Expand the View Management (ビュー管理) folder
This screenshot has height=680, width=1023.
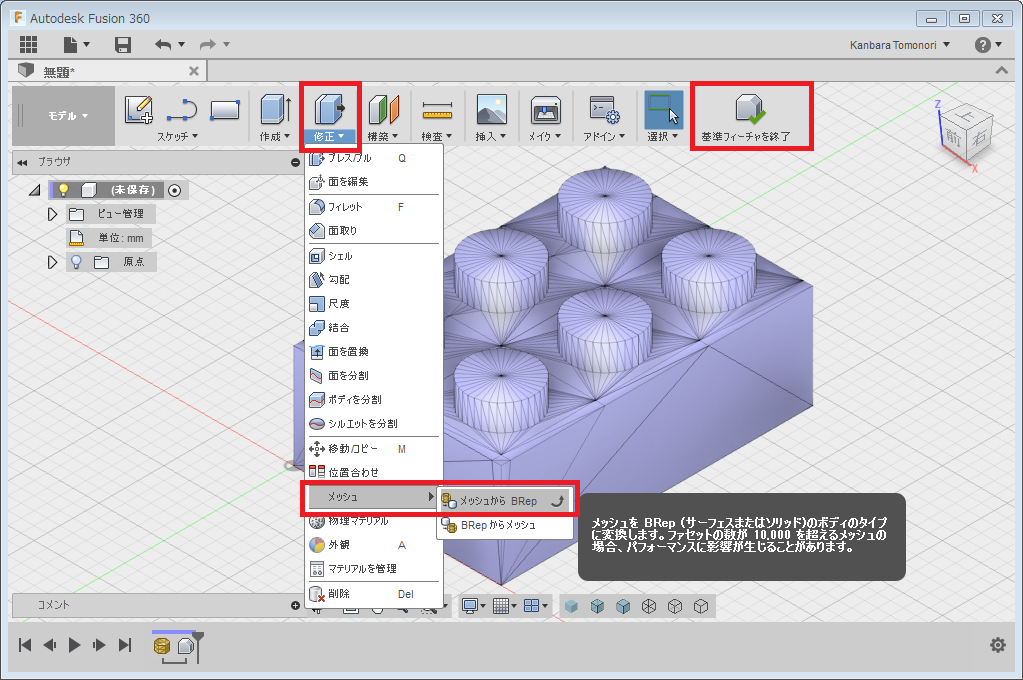[x=52, y=214]
